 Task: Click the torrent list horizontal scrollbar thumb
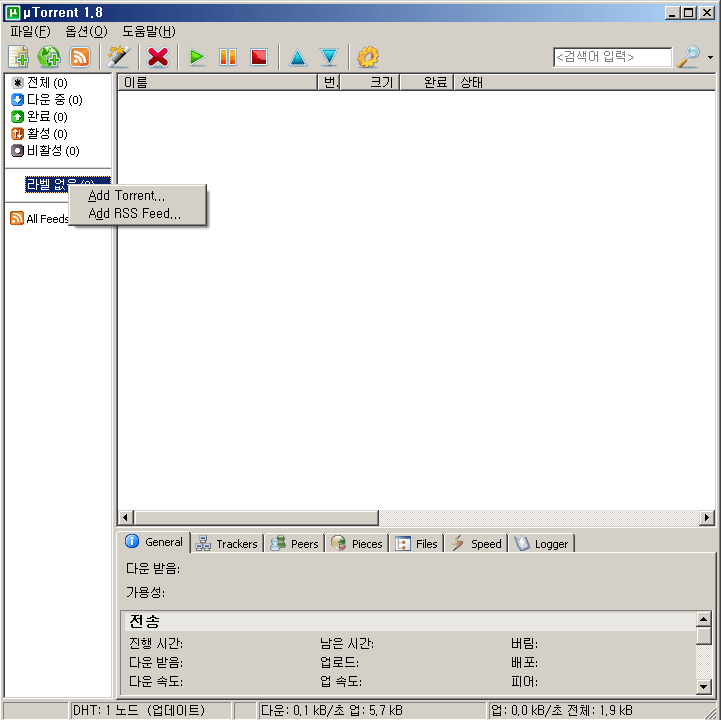pos(256,518)
